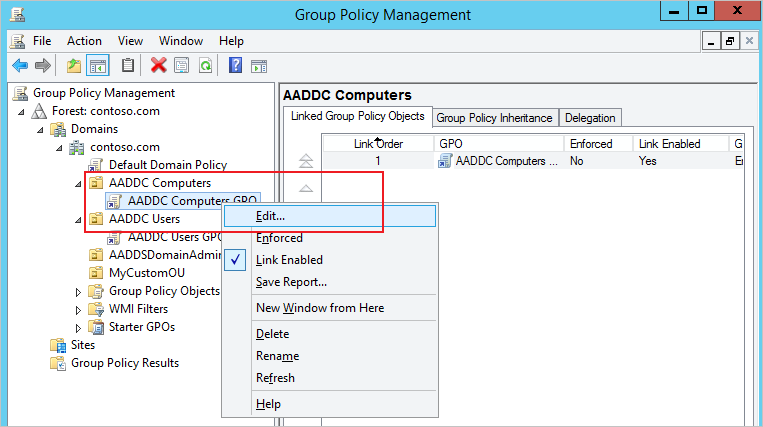Screen dimensions: 763x427
Task: Expand the Starter GPOs node
Action: [78, 328]
